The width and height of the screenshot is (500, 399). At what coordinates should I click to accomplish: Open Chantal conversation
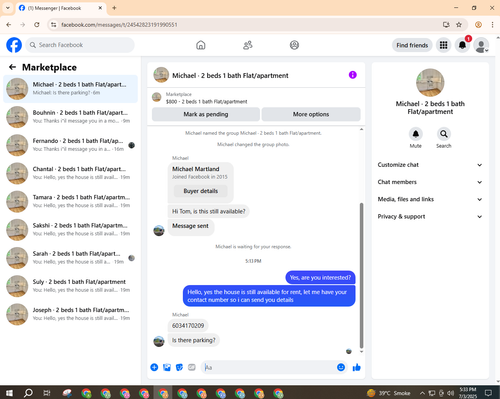70,173
